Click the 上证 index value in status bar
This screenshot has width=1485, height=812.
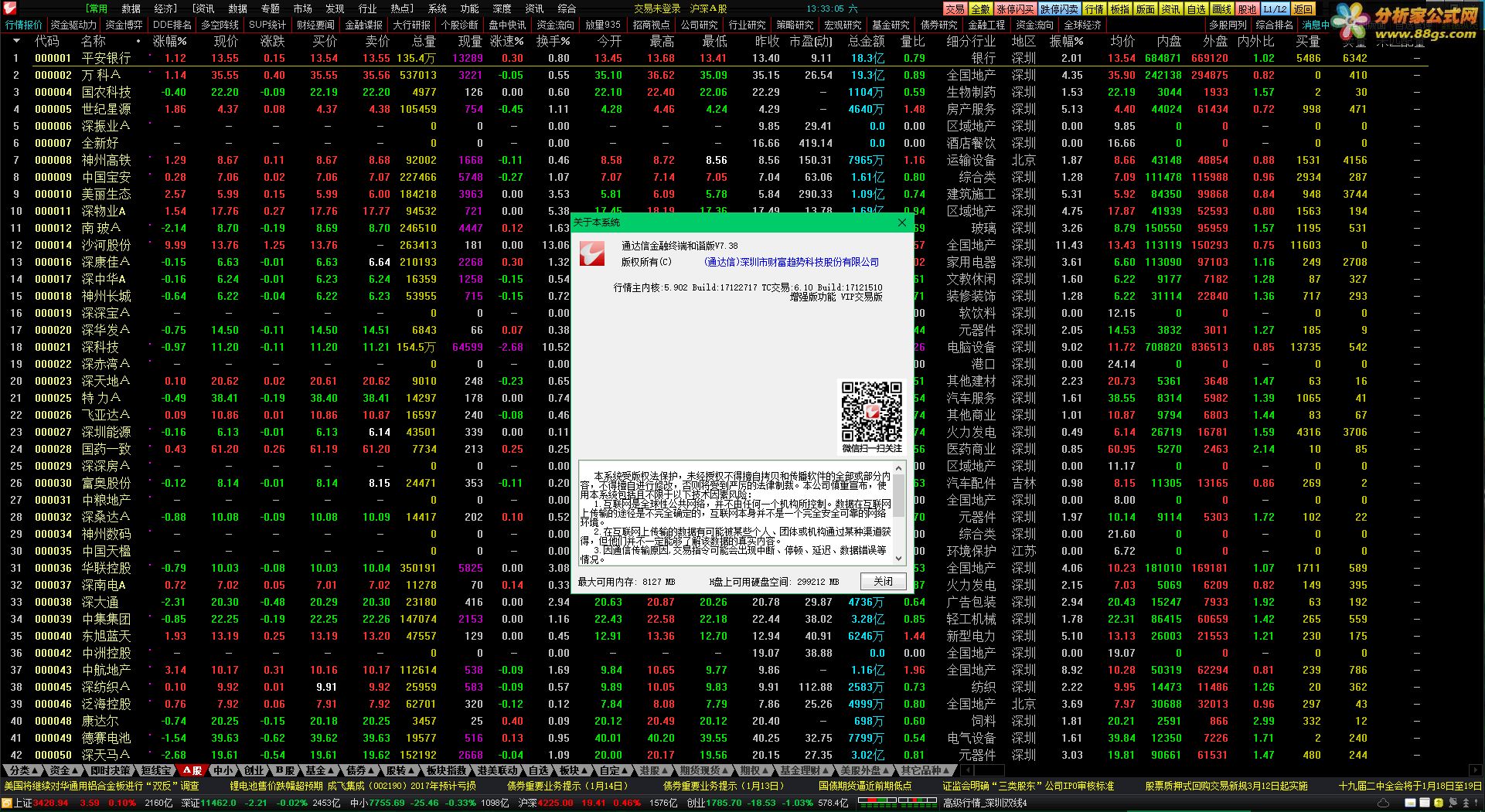point(51,803)
